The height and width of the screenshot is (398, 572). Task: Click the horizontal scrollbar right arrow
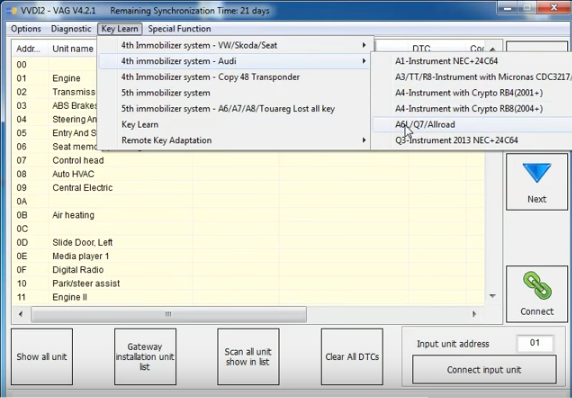pos(474,314)
